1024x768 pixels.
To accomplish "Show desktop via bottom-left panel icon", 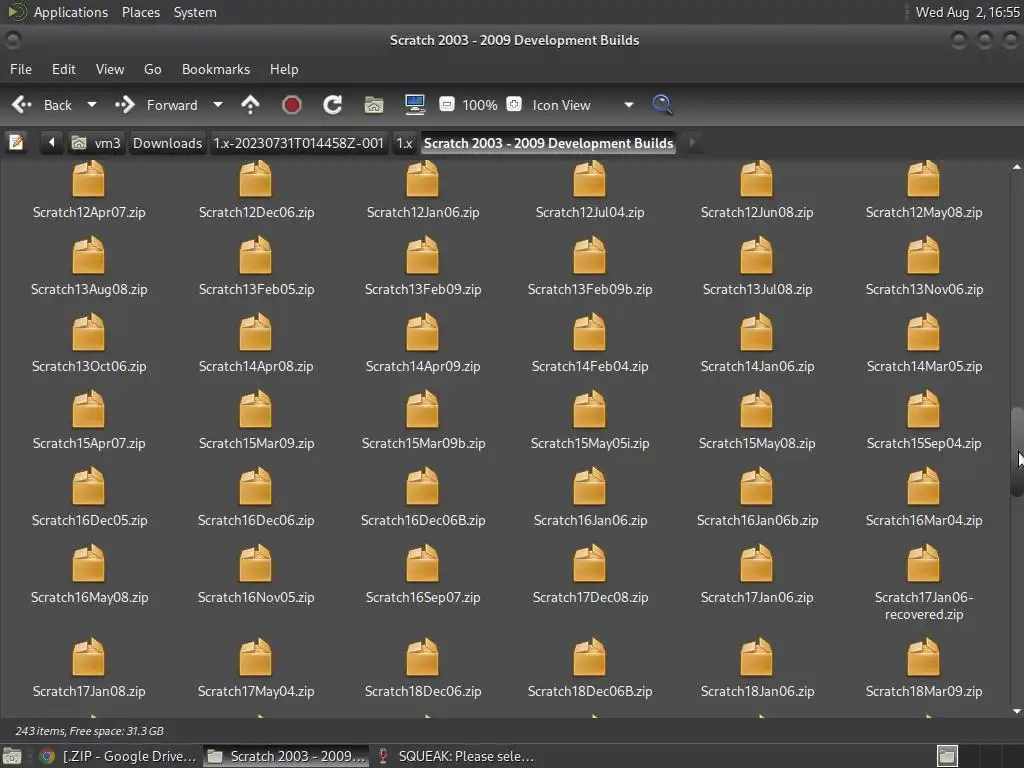I will pyautogui.click(x=12, y=756).
